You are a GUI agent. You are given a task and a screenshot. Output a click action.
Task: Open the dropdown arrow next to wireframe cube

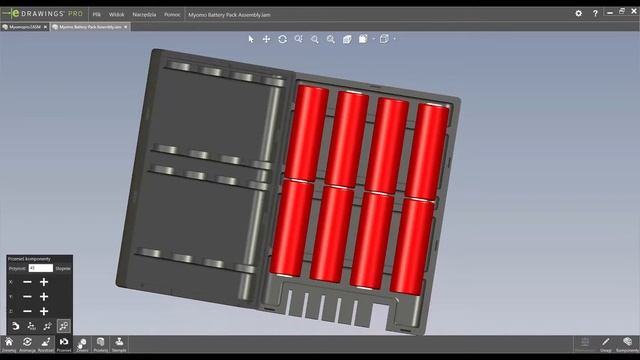tap(395, 39)
